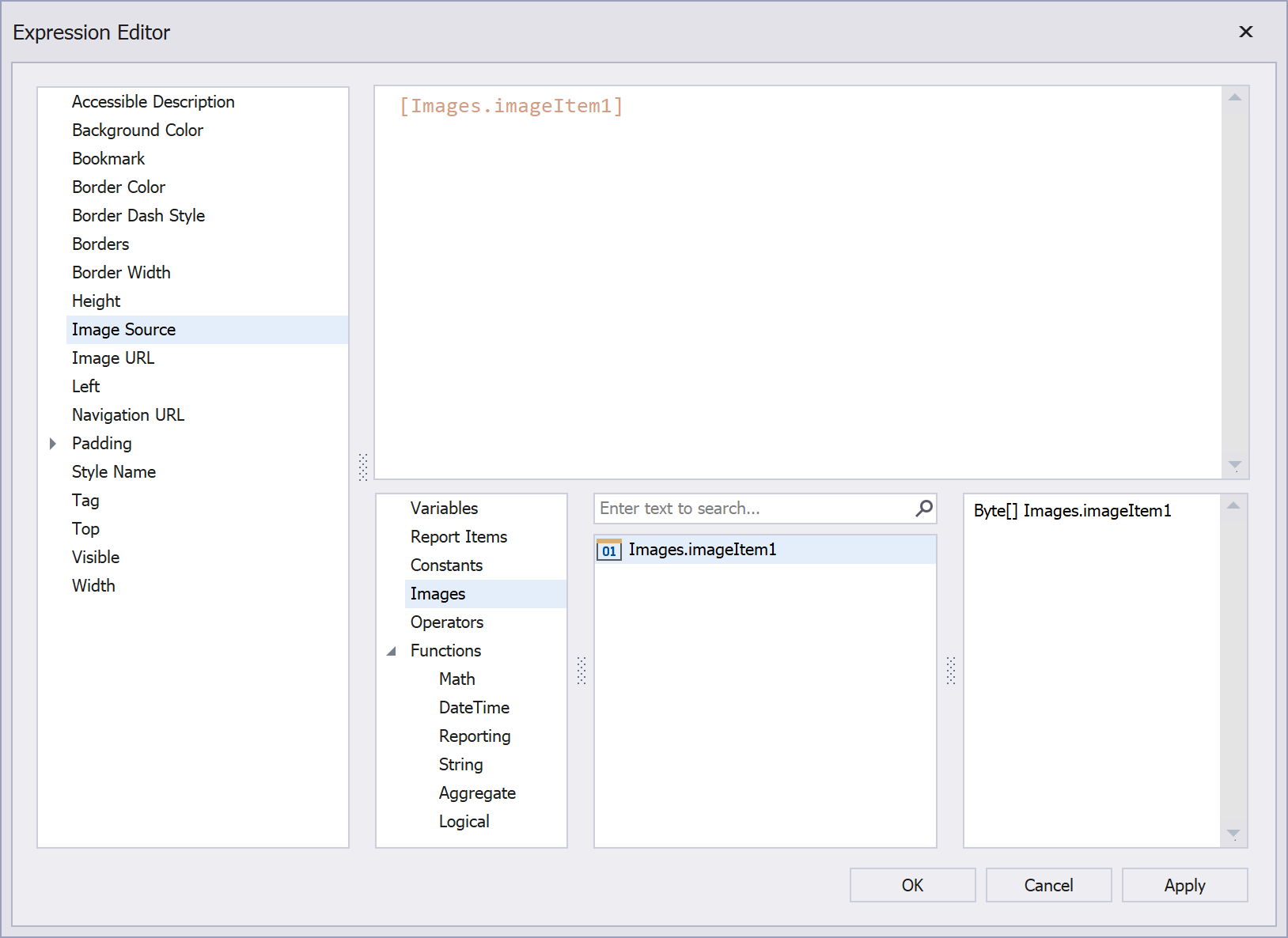Collapse the Functions category tree
The height and width of the screenshot is (938, 1288).
[x=392, y=651]
